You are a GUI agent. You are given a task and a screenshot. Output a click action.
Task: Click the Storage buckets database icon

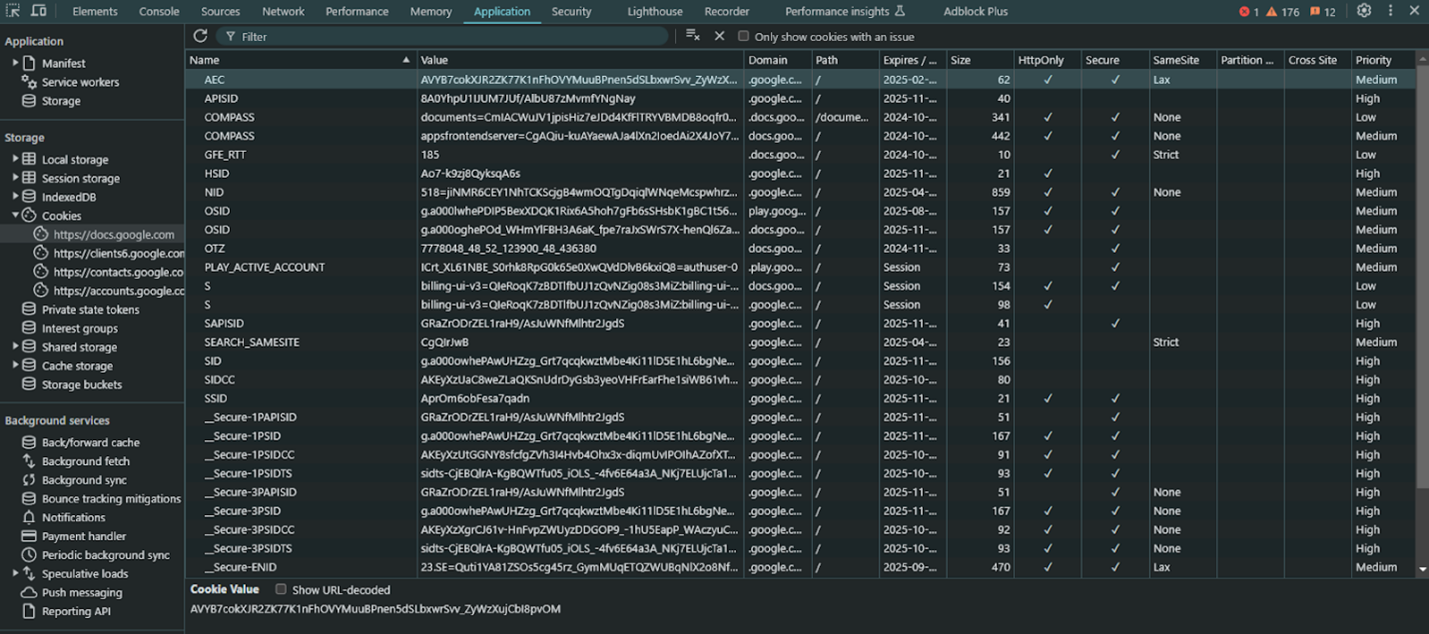(x=29, y=385)
